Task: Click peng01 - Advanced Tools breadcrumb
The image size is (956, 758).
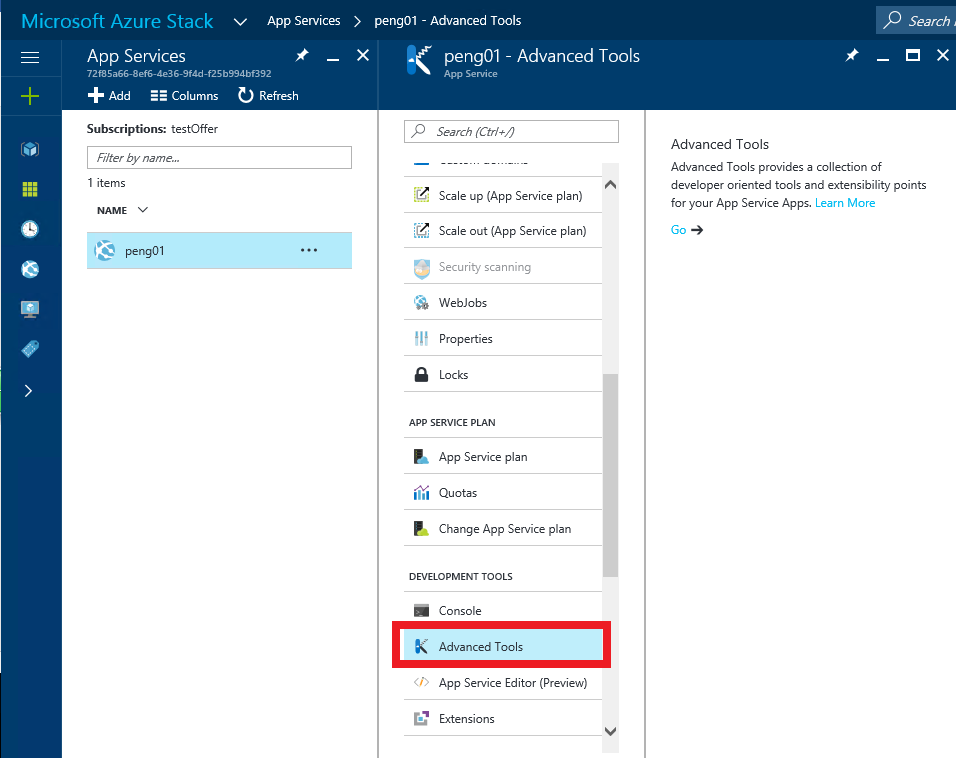Action: click(448, 21)
